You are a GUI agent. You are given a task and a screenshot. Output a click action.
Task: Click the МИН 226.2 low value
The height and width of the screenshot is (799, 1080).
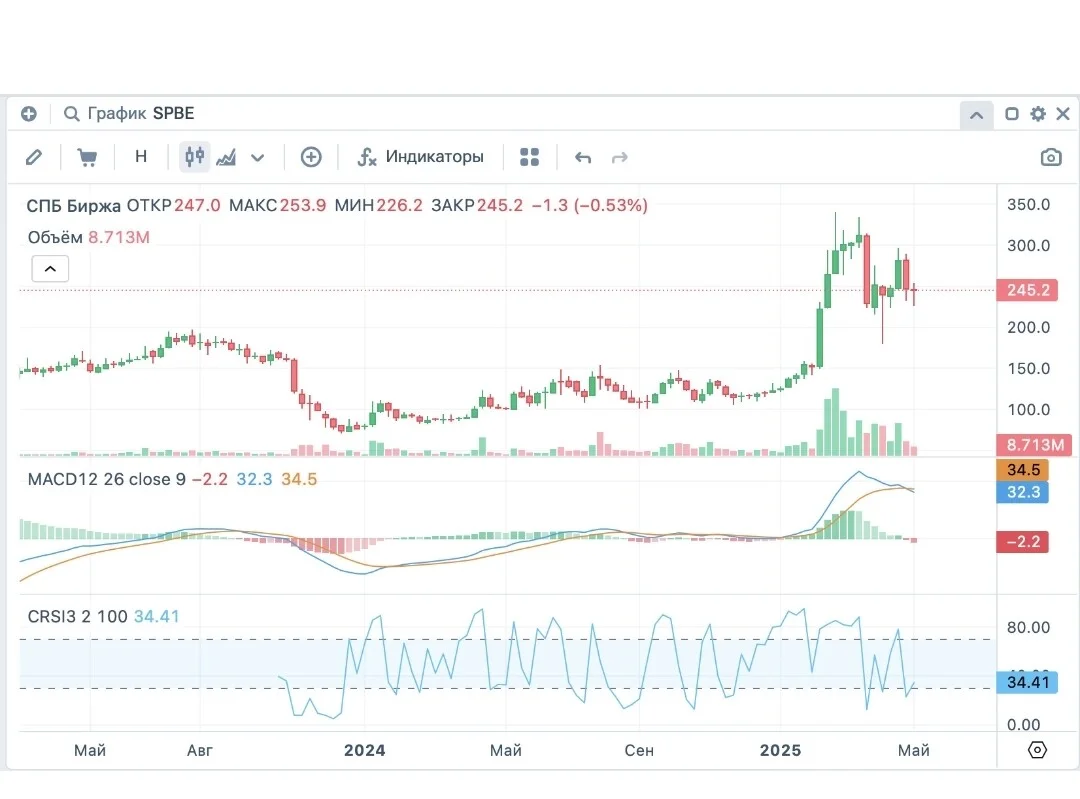(x=378, y=205)
